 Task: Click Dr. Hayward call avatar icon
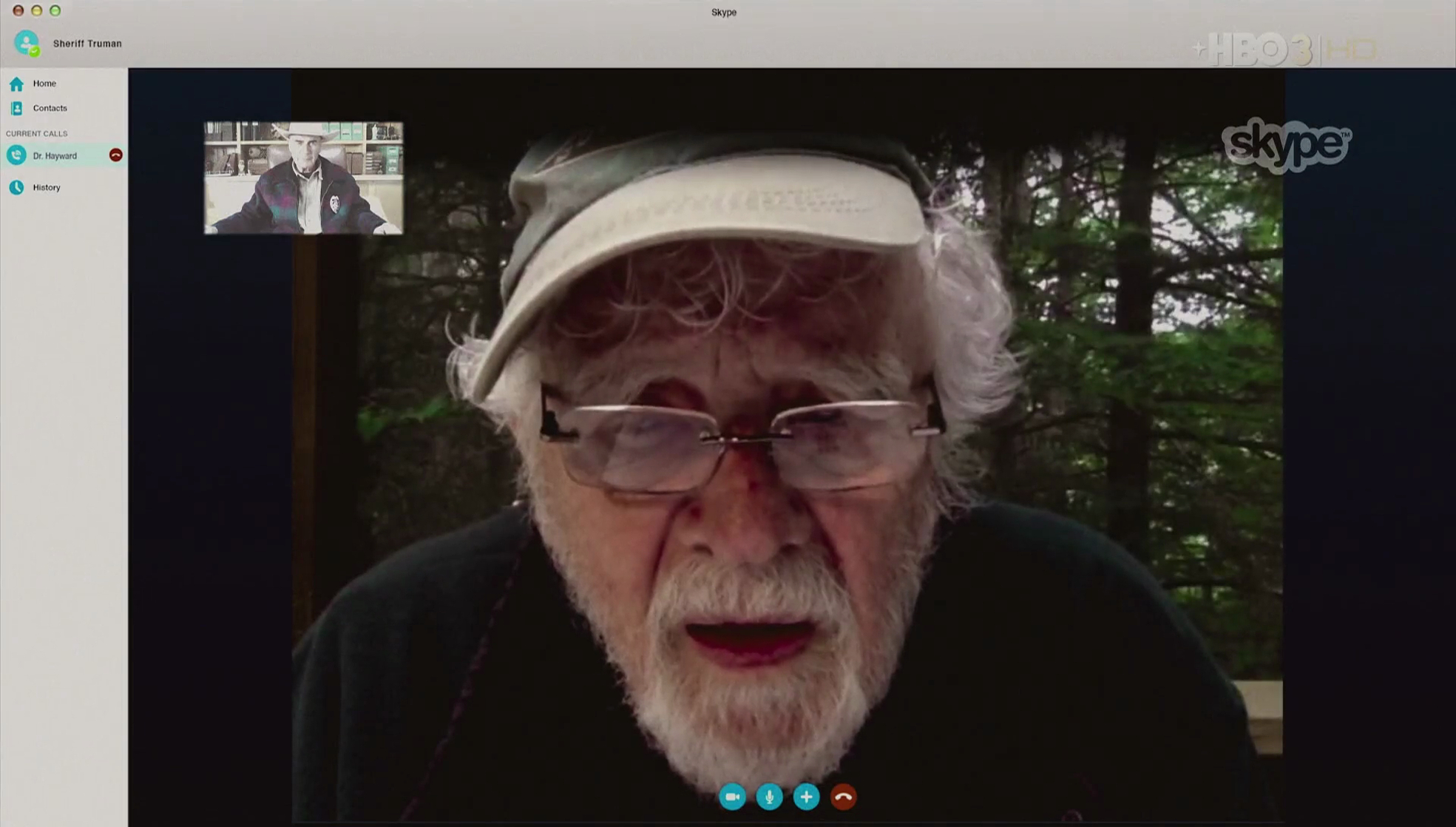16,155
